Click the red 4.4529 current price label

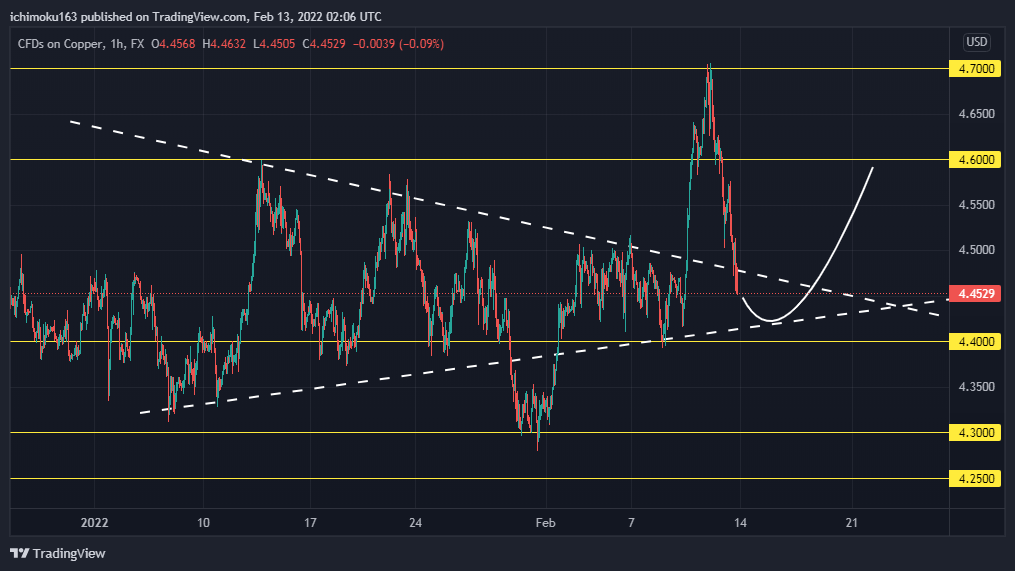975,293
